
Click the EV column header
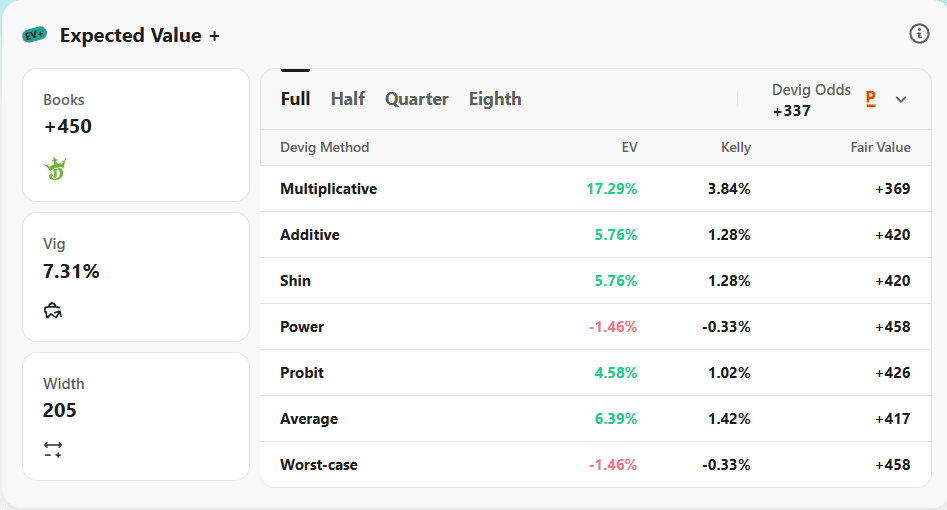pos(629,147)
